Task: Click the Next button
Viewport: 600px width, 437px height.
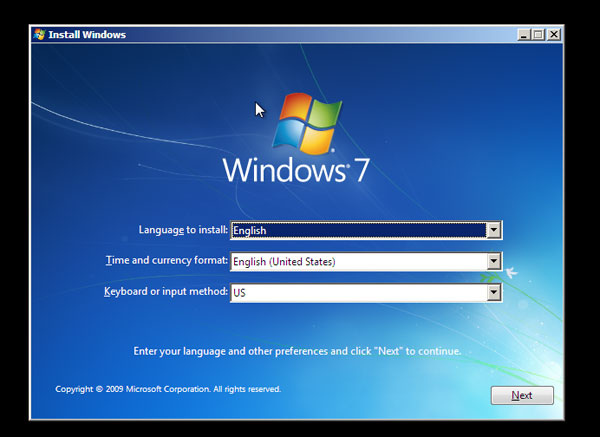Action: 522,395
